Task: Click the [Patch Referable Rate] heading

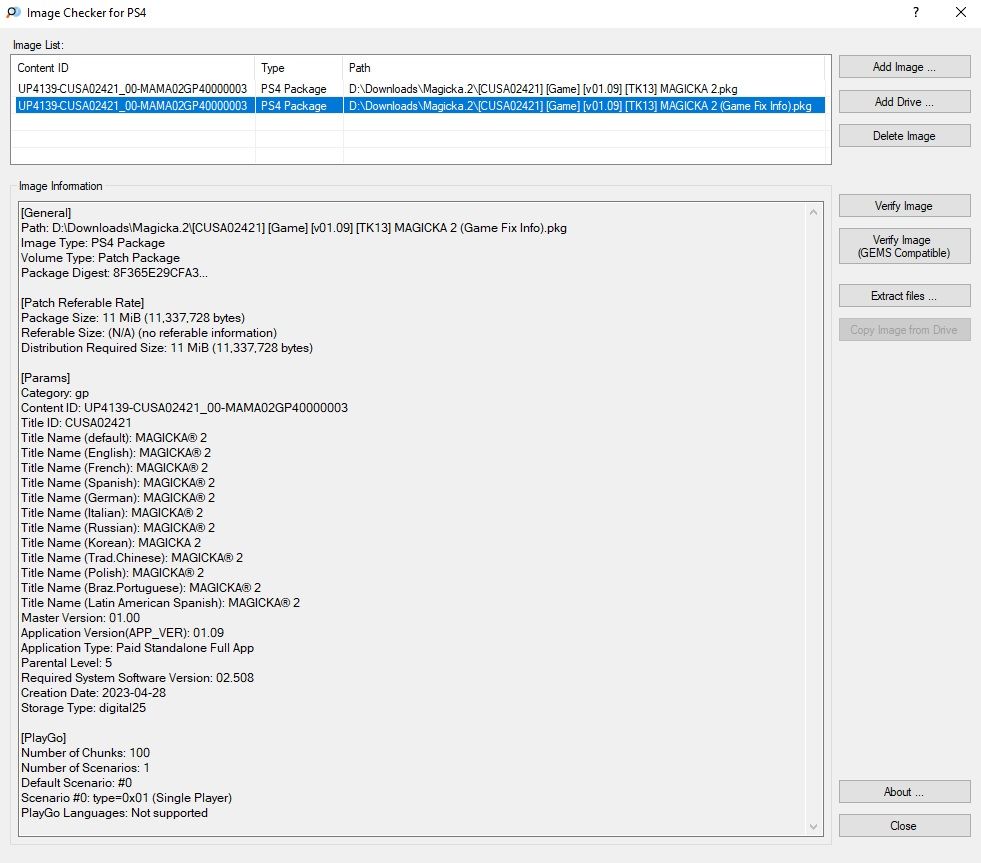Action: coord(83,303)
